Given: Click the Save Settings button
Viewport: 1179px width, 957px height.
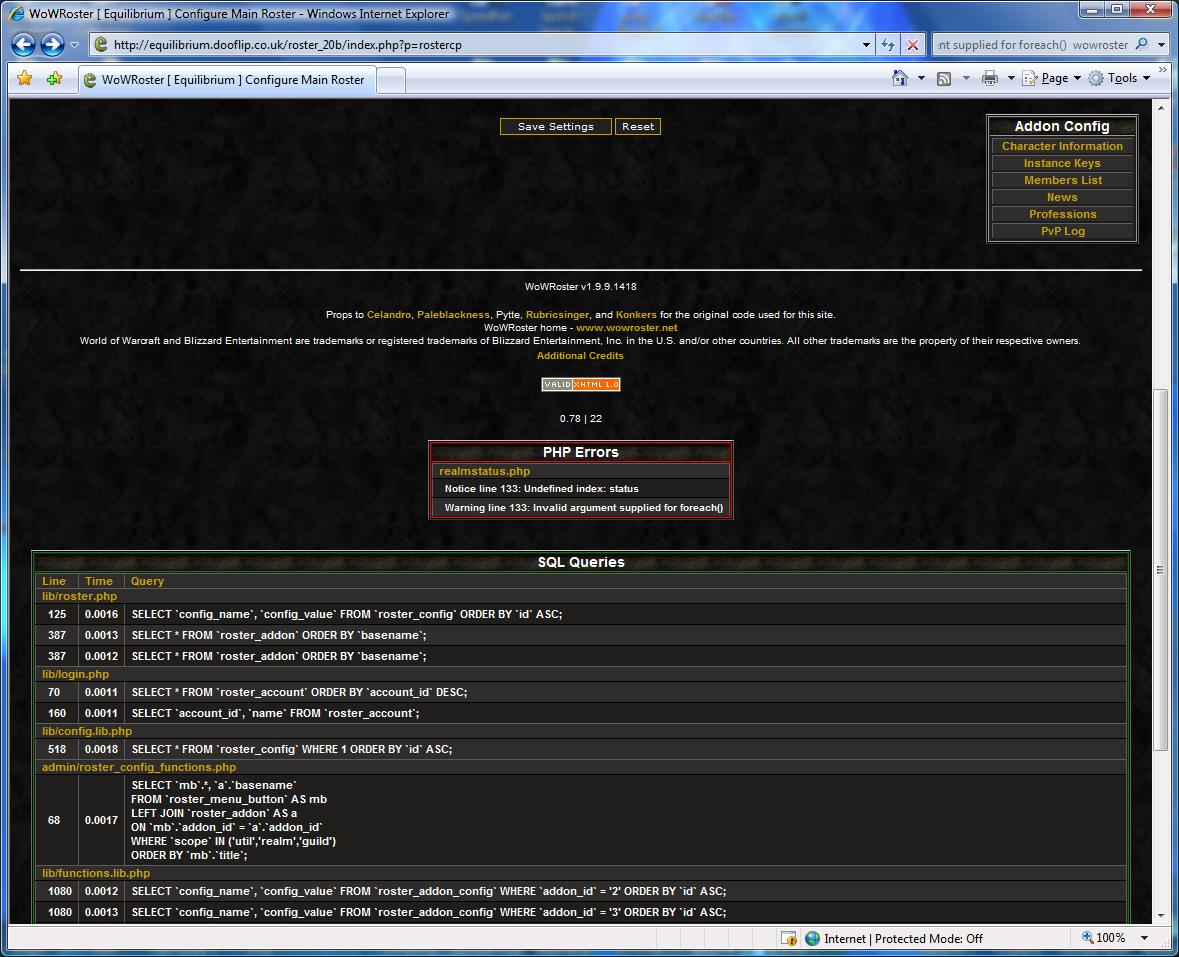Looking at the screenshot, I should (556, 126).
